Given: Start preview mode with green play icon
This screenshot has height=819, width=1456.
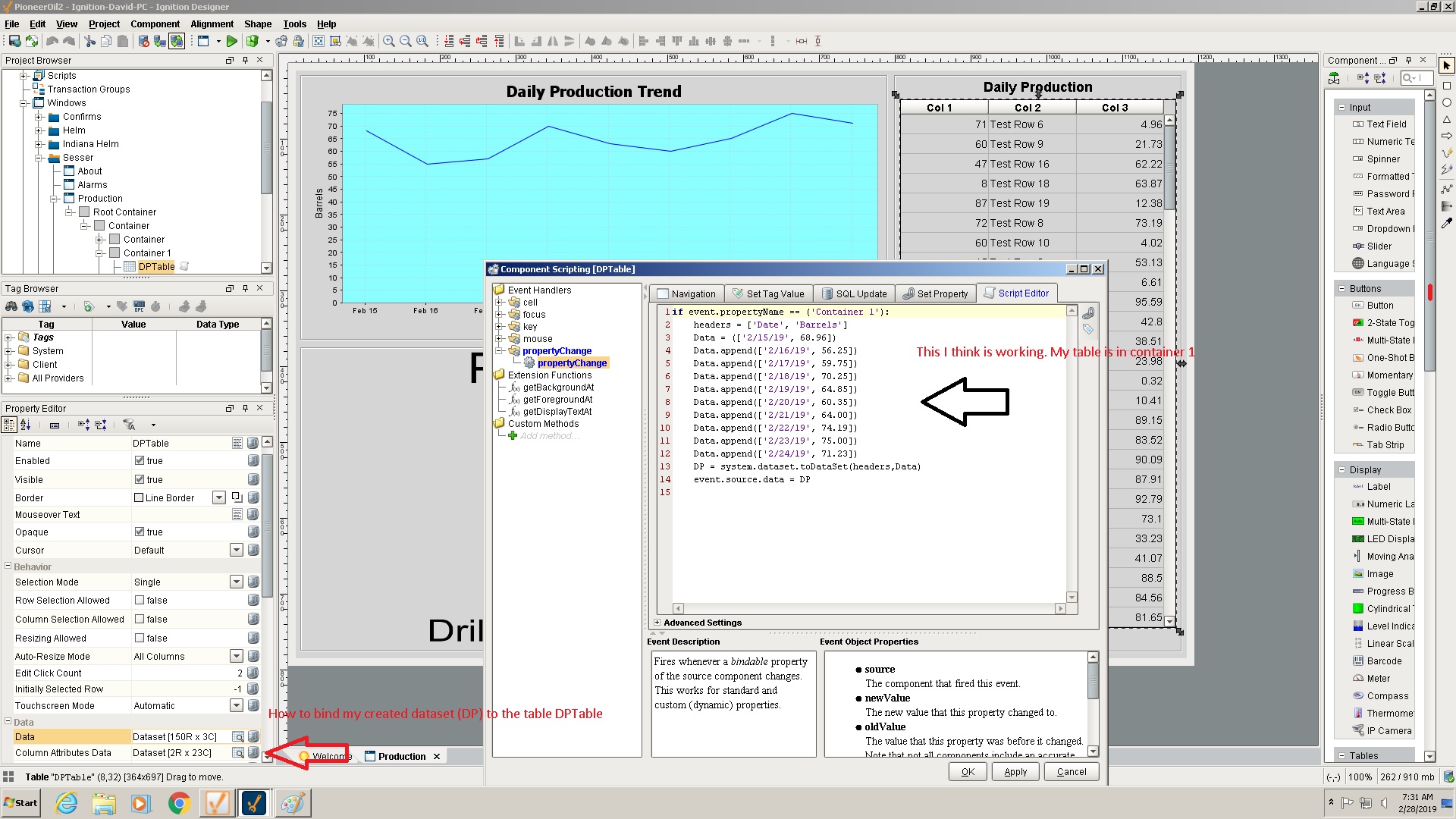Looking at the screenshot, I should click(x=232, y=42).
